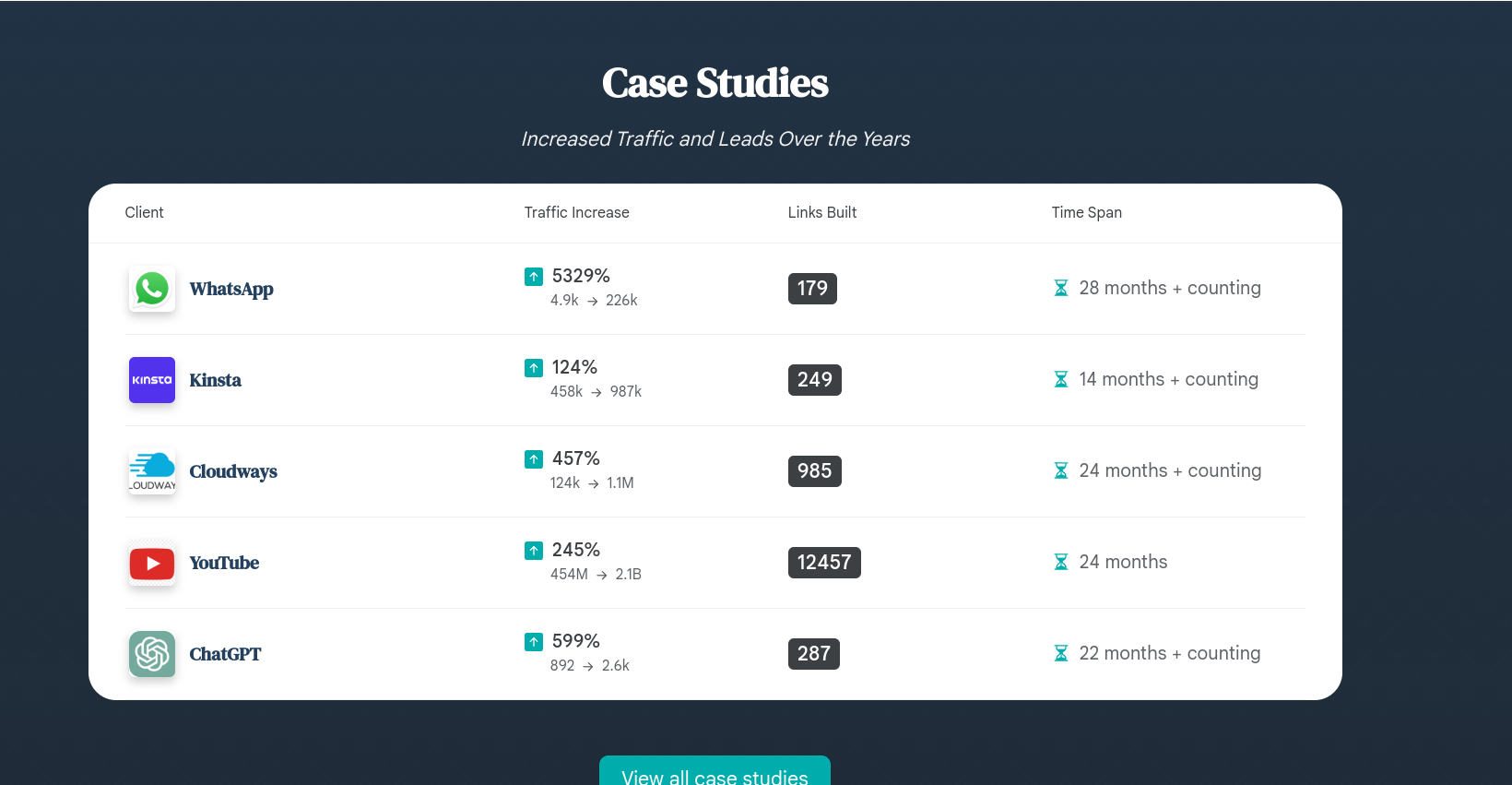Click the 2.6k traffic figure
The image size is (1512, 785).
point(615,666)
